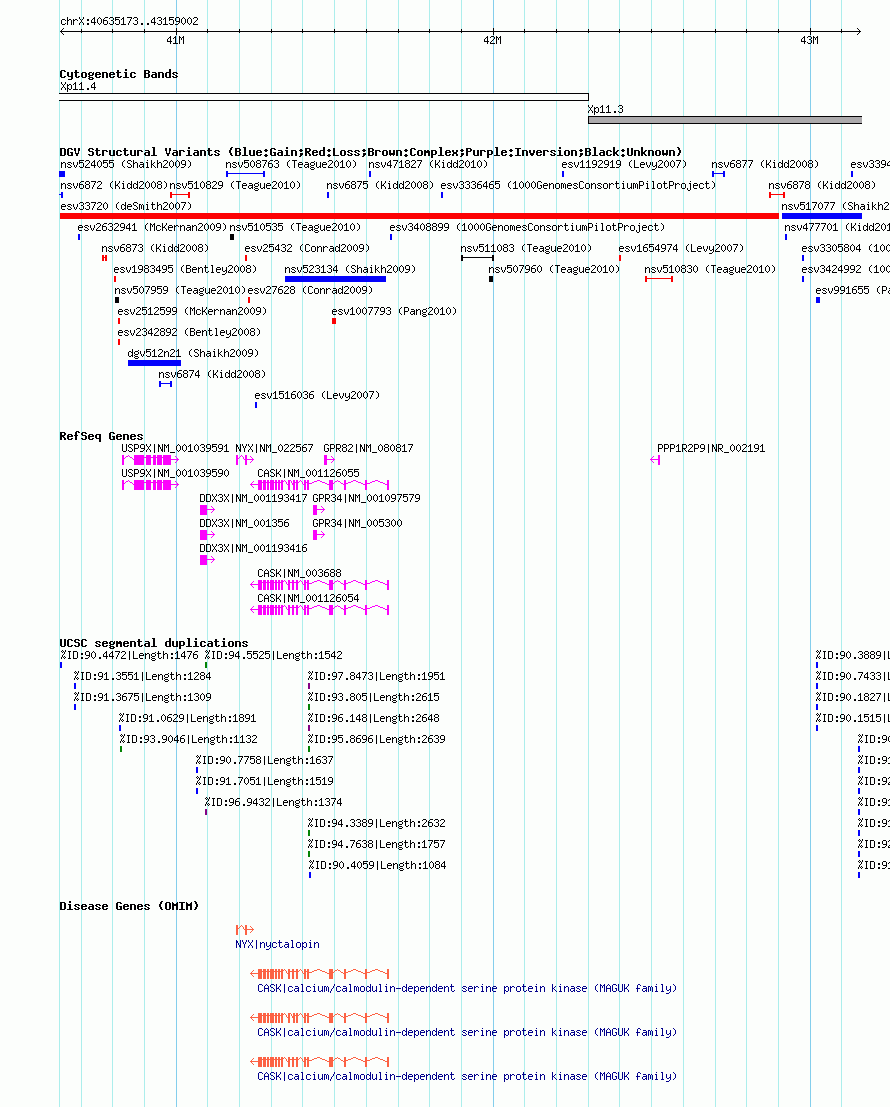Open the first CASK calcium/calmodulin-dependent kinase link

pos(467,988)
